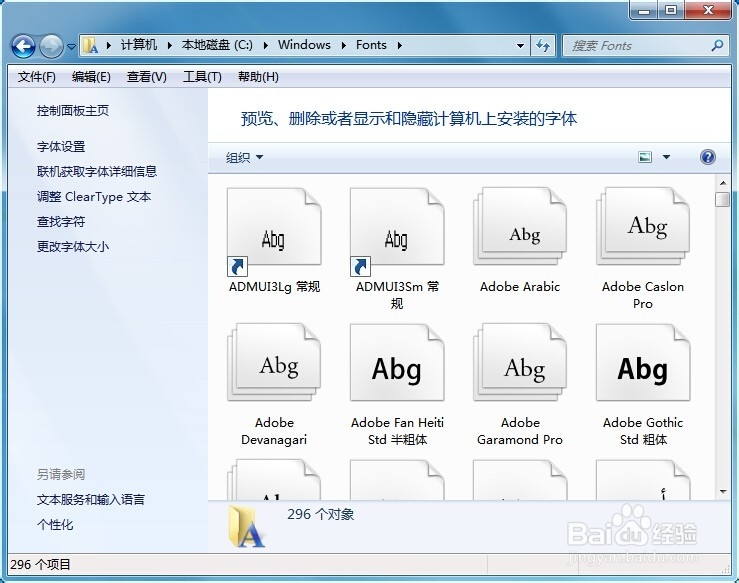This screenshot has height=583, width=739.
Task: Open 文本服务和输入语言 link
Action: pyautogui.click(x=90, y=500)
